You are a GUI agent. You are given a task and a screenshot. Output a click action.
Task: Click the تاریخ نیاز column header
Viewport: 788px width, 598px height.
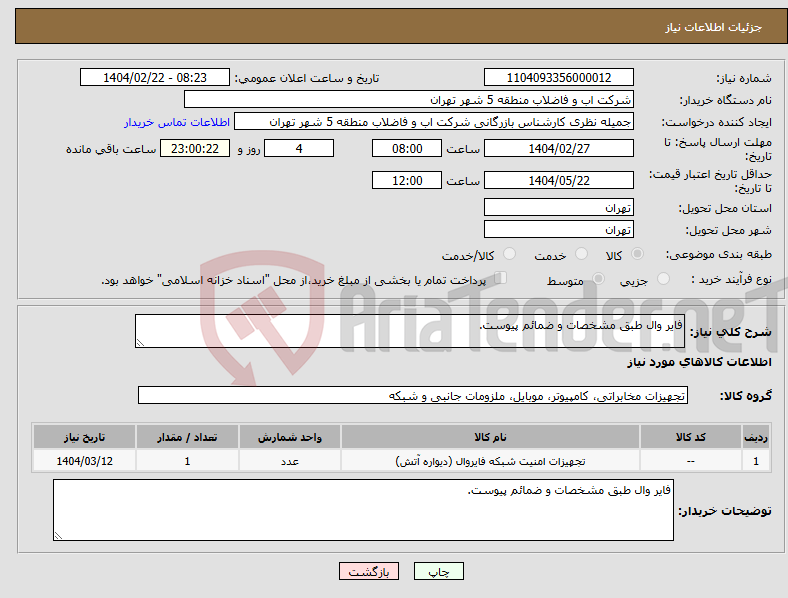[x=84, y=437]
